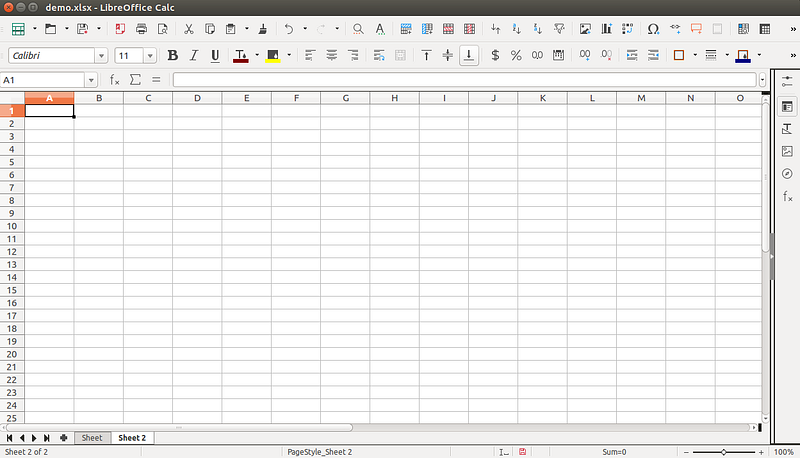The image size is (800, 458).
Task: Toggle Align Right
Action: (353, 55)
